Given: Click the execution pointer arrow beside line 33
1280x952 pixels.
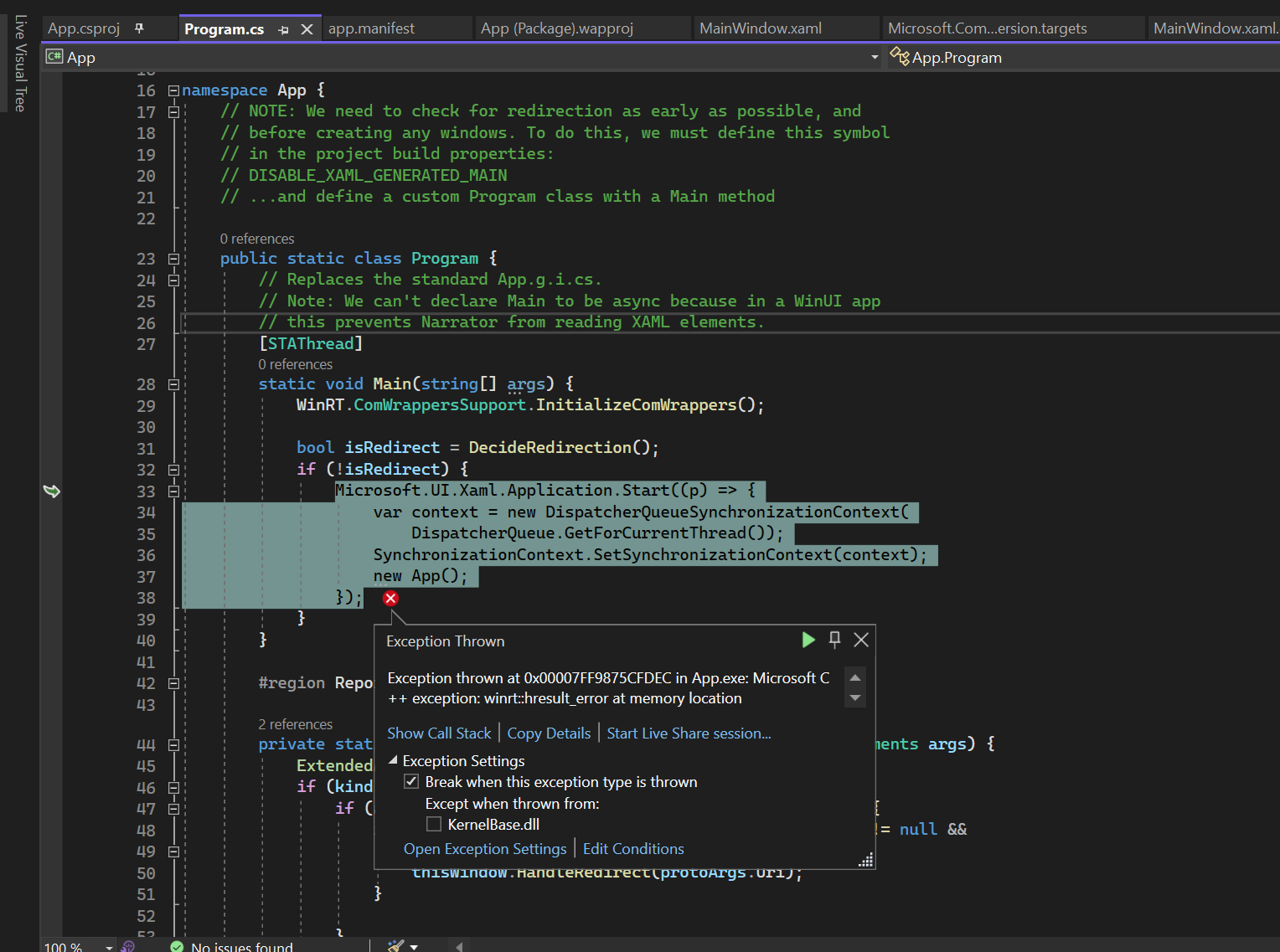Looking at the screenshot, I should pos(52,491).
